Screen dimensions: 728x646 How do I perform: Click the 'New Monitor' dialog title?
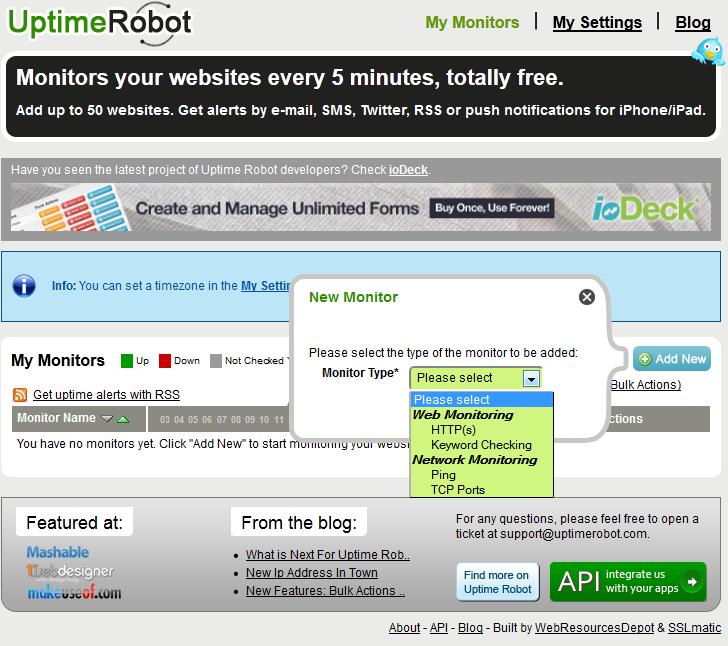pyautogui.click(x=354, y=297)
